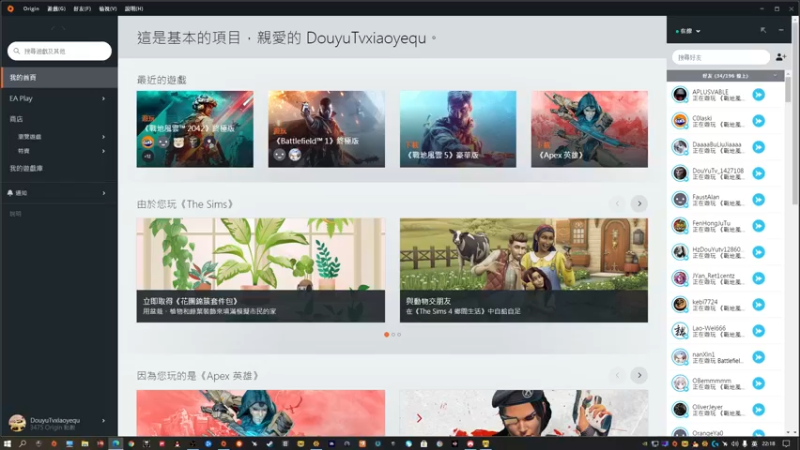Join Lao-Wei666's game

click(759, 331)
